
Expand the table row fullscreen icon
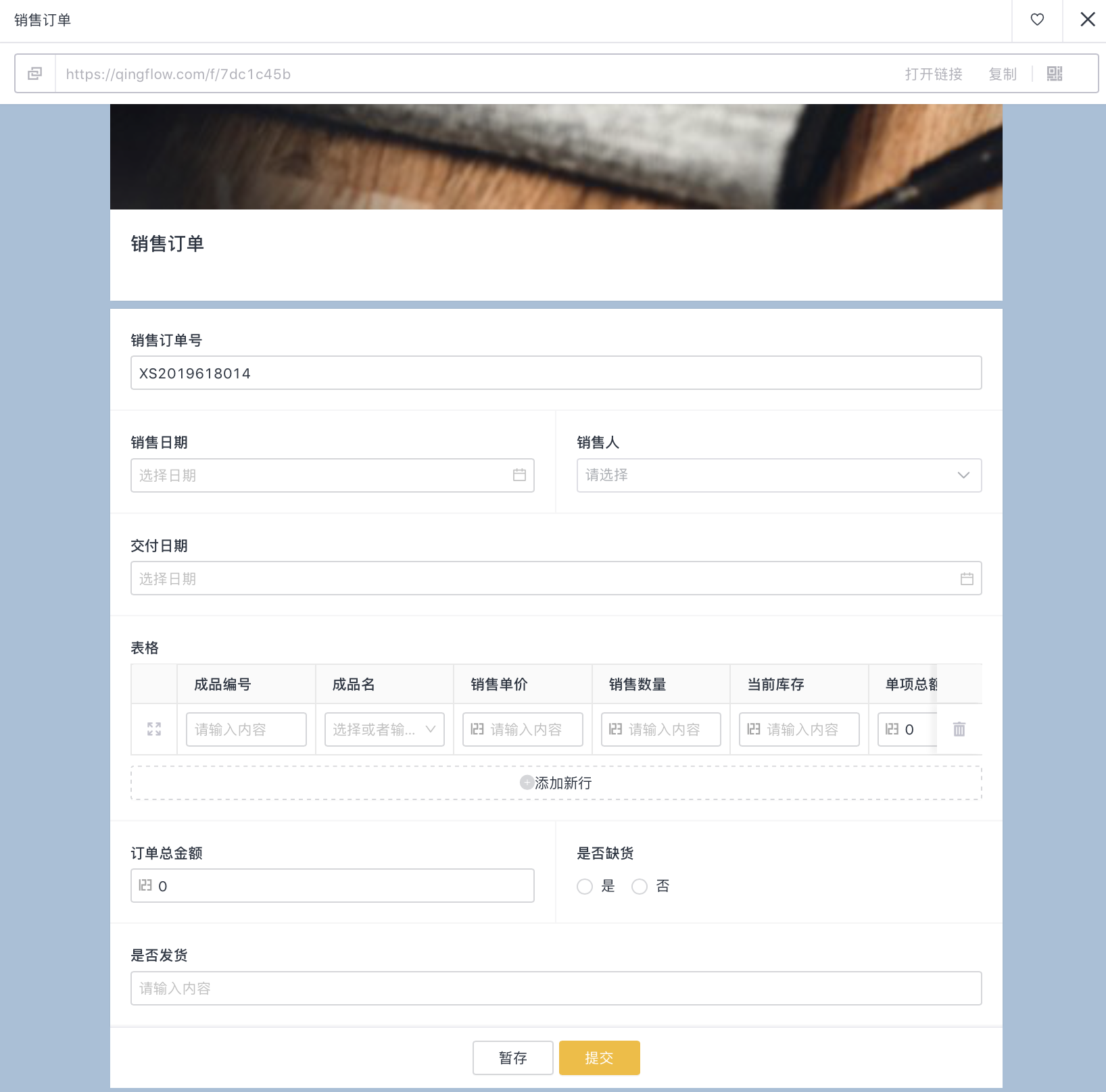tap(154, 729)
